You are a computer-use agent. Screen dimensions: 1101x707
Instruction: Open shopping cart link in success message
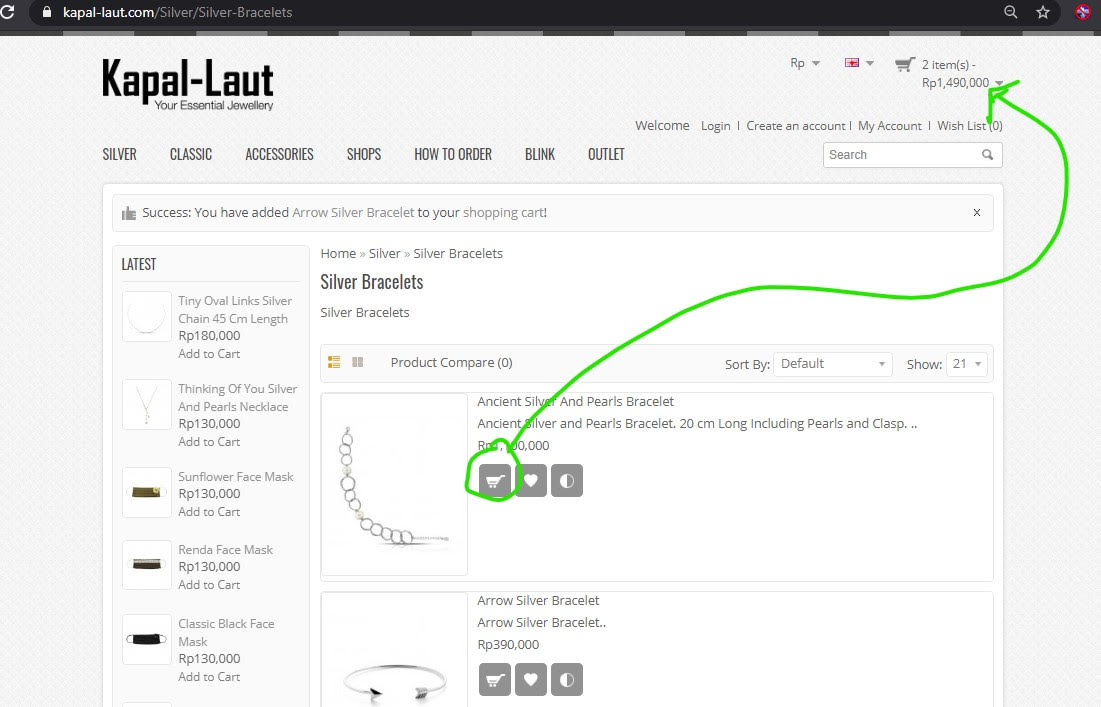(x=503, y=213)
